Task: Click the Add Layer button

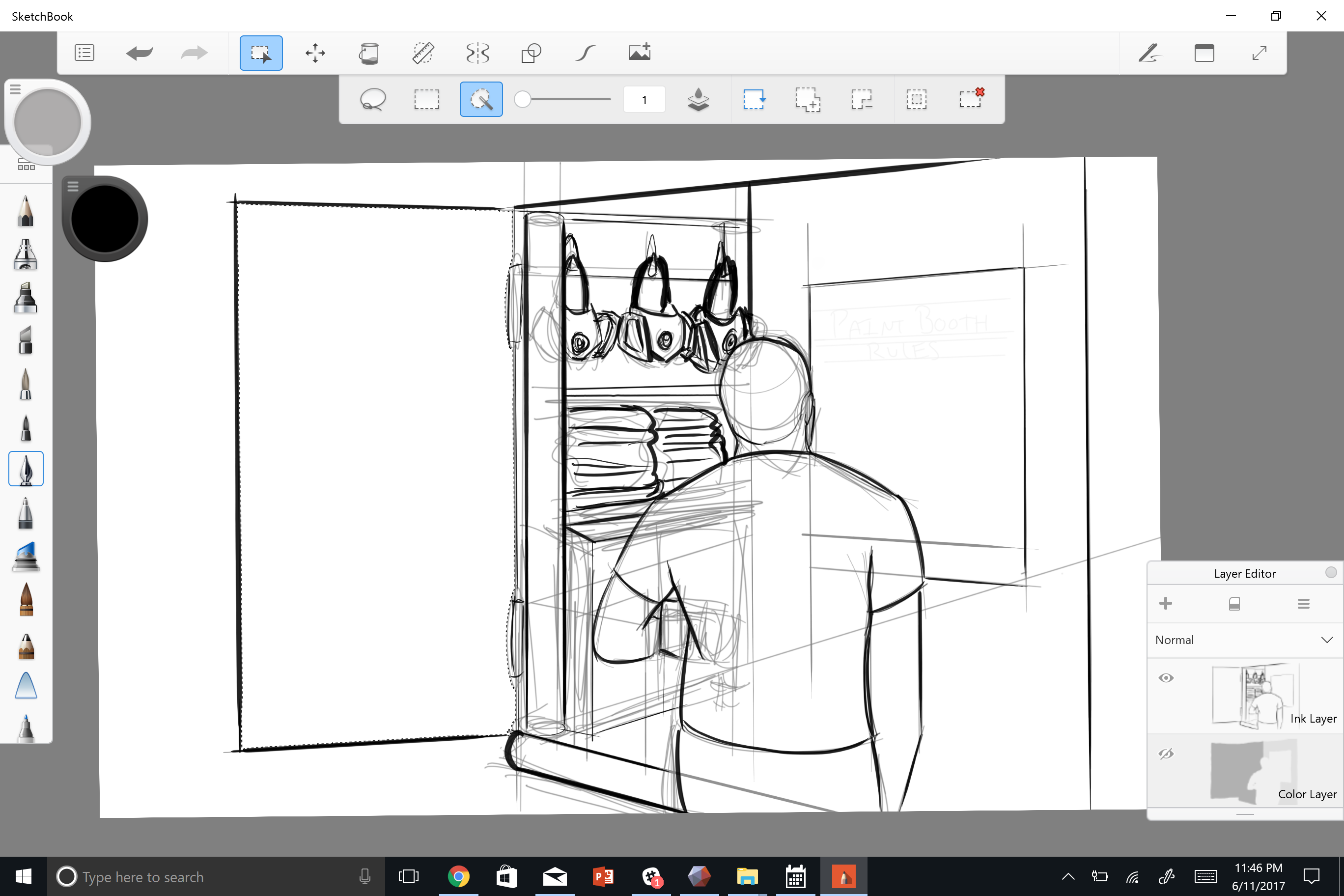Action: point(1165,603)
